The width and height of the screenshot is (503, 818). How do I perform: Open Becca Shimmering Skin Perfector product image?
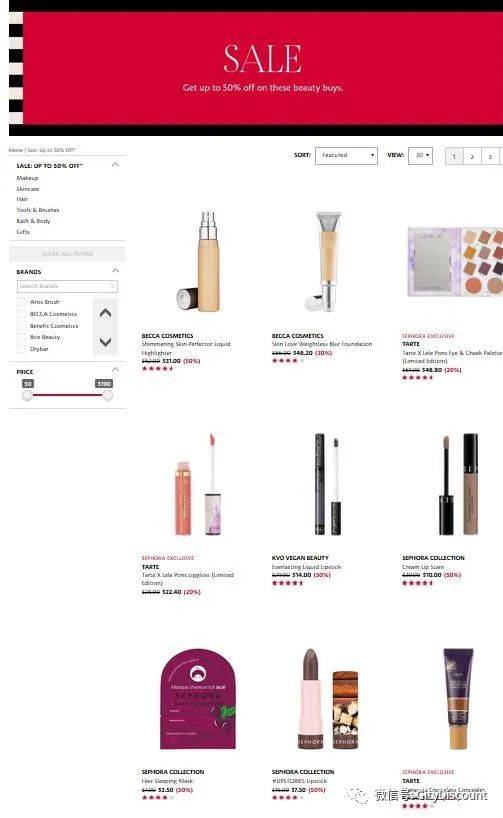200,261
